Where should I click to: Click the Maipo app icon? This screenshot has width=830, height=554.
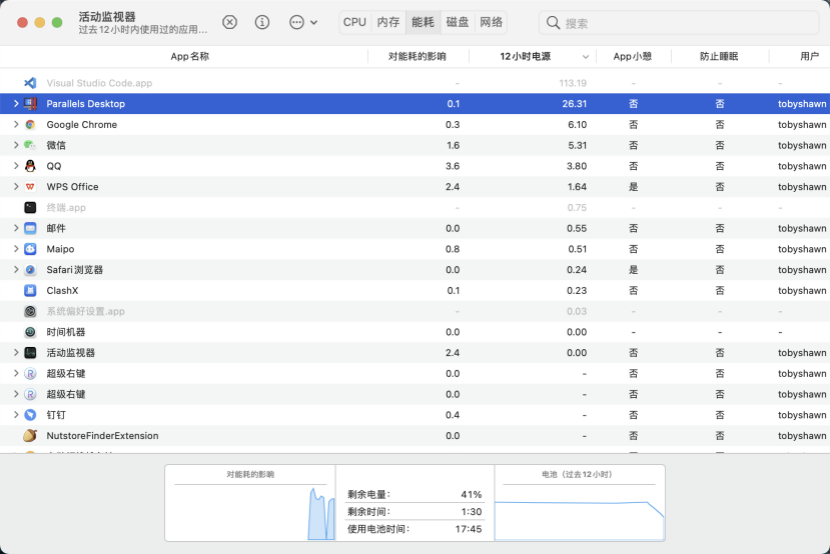(x=30, y=249)
